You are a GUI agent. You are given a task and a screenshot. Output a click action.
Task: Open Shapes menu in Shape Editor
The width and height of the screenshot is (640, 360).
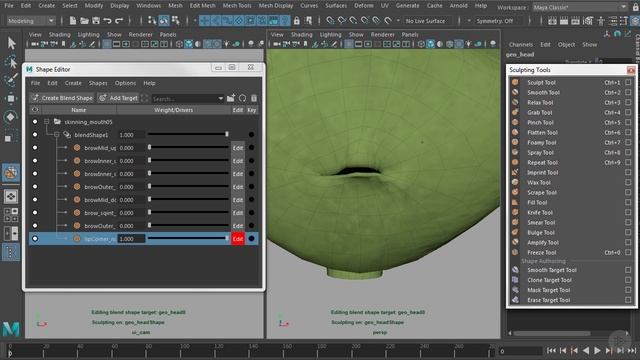click(98, 83)
